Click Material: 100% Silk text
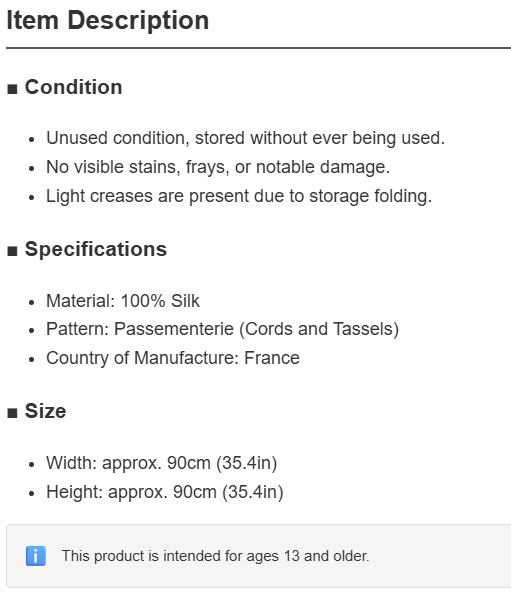This screenshot has width=511, height=607. (123, 301)
